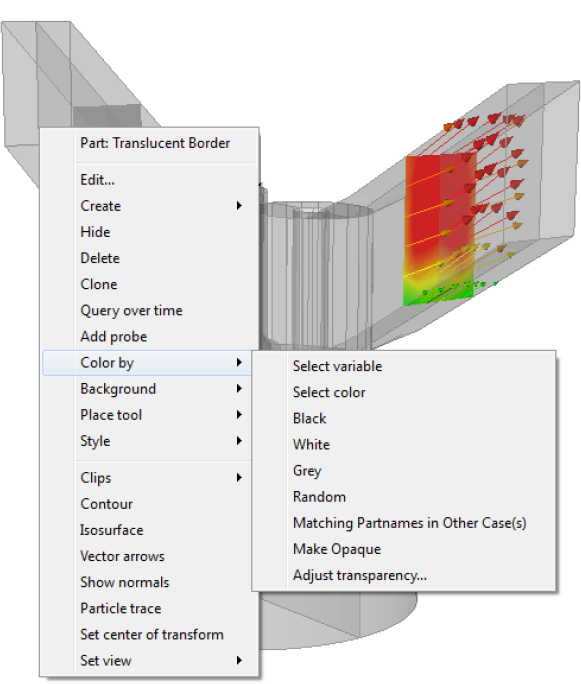Open the Clips submenu arrow
The image size is (581, 684).
(239, 477)
